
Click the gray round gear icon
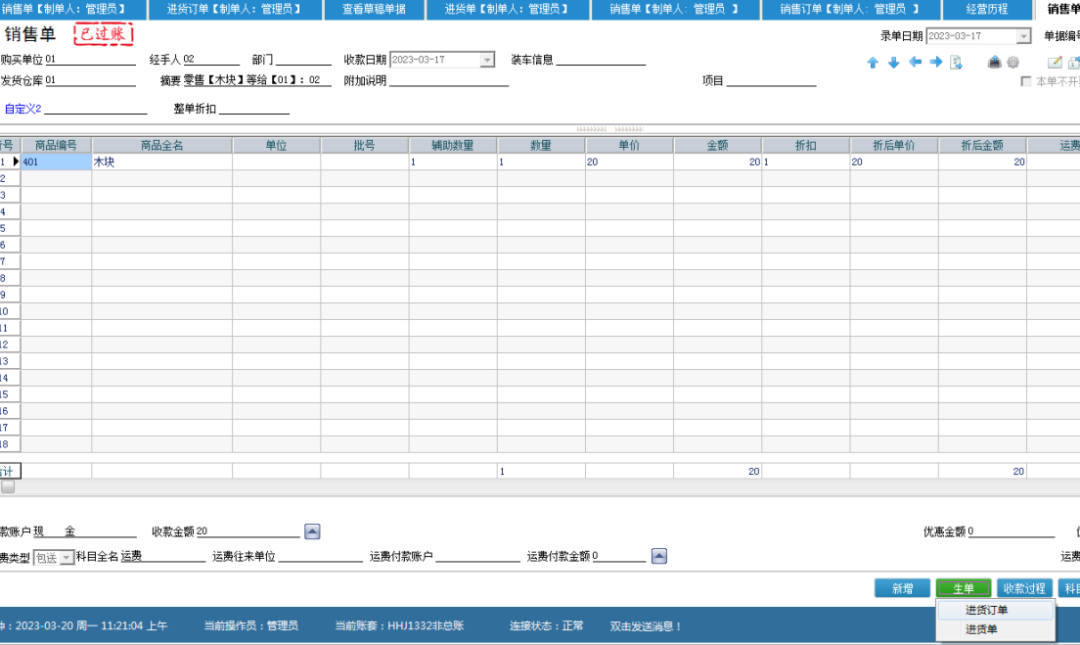point(1012,62)
